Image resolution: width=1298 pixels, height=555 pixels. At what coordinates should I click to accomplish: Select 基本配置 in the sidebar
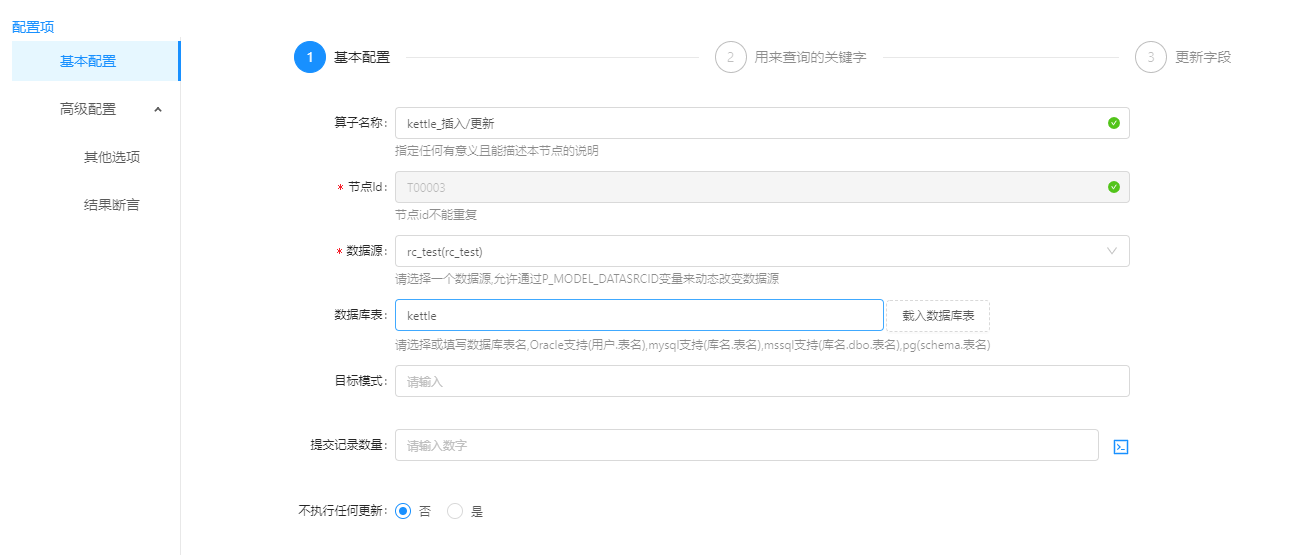tap(88, 61)
